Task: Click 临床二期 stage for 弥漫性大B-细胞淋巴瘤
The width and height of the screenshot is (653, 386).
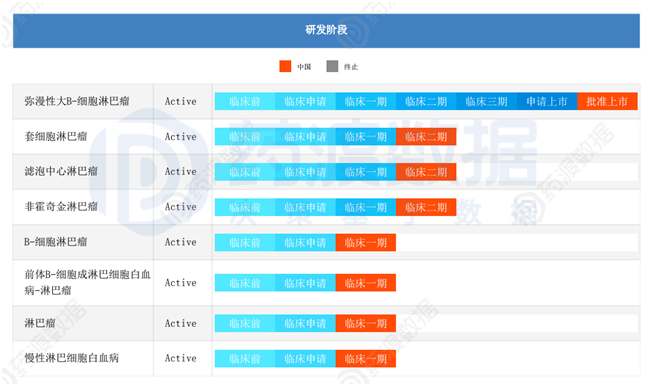Action: tap(426, 101)
